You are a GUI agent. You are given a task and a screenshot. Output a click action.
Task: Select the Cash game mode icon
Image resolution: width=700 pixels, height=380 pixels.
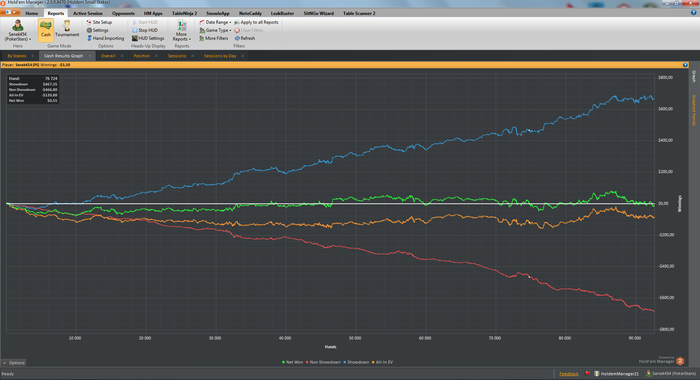(46, 29)
